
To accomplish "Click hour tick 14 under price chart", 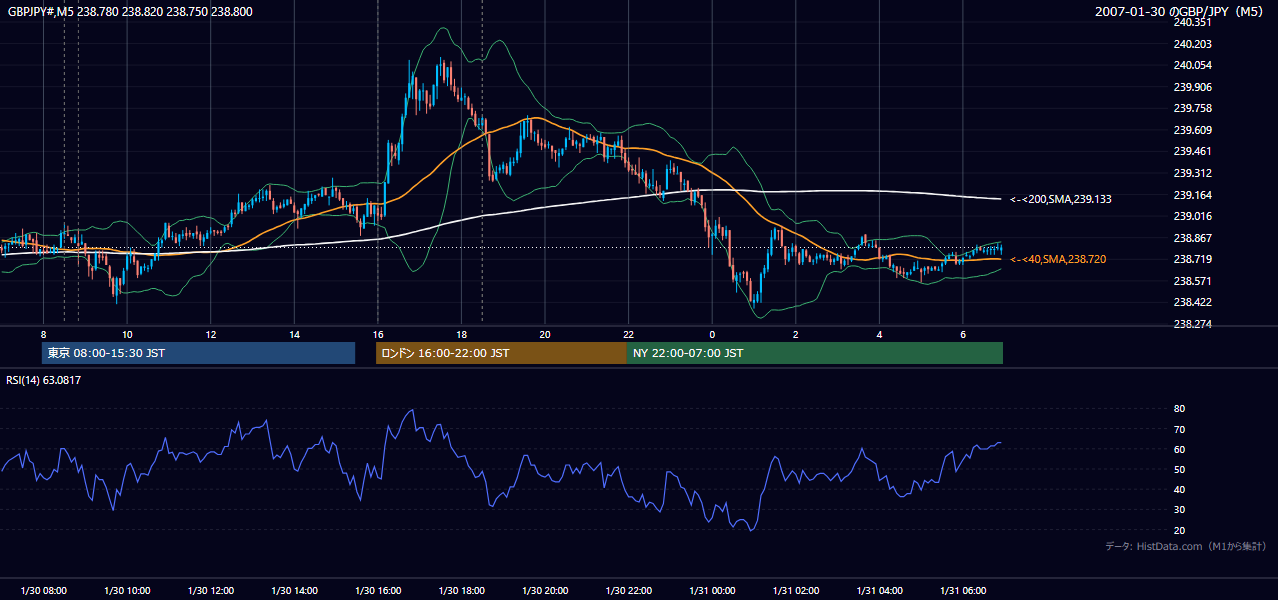I will [294, 334].
